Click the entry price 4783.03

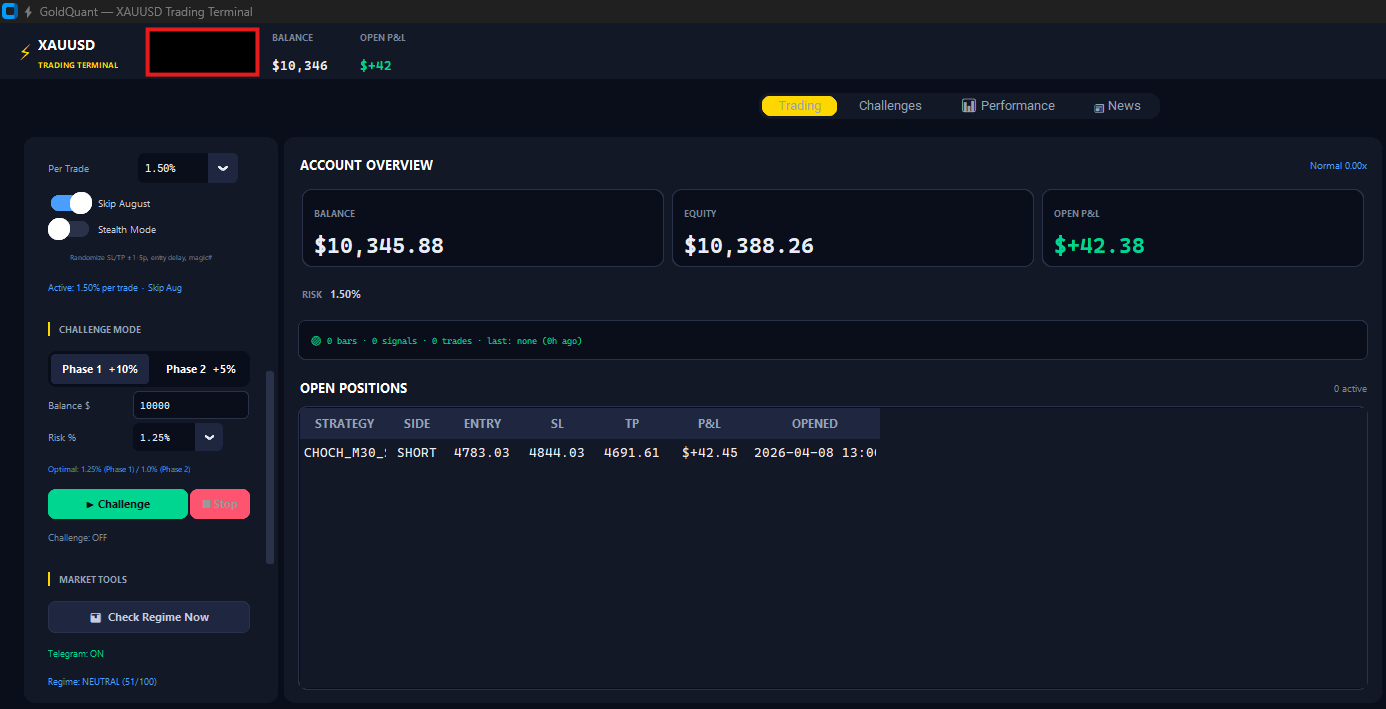tap(482, 453)
